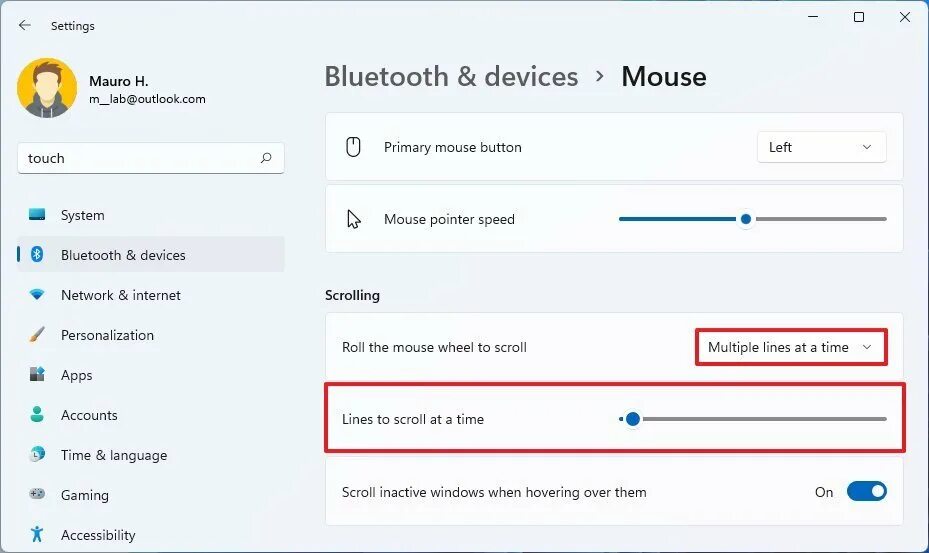Click the Network & internet Wi-Fi icon
929x553 pixels.
tap(37, 295)
